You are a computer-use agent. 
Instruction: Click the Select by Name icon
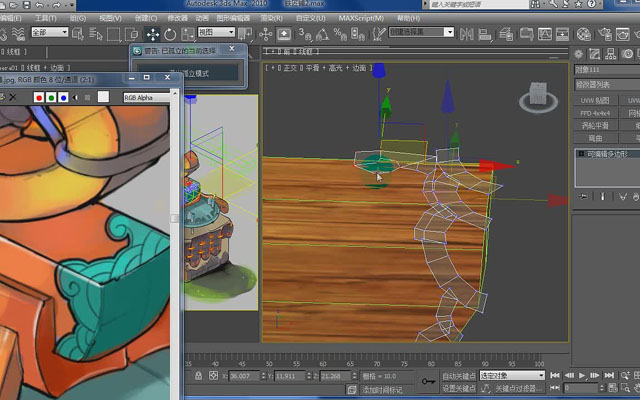pos(96,34)
